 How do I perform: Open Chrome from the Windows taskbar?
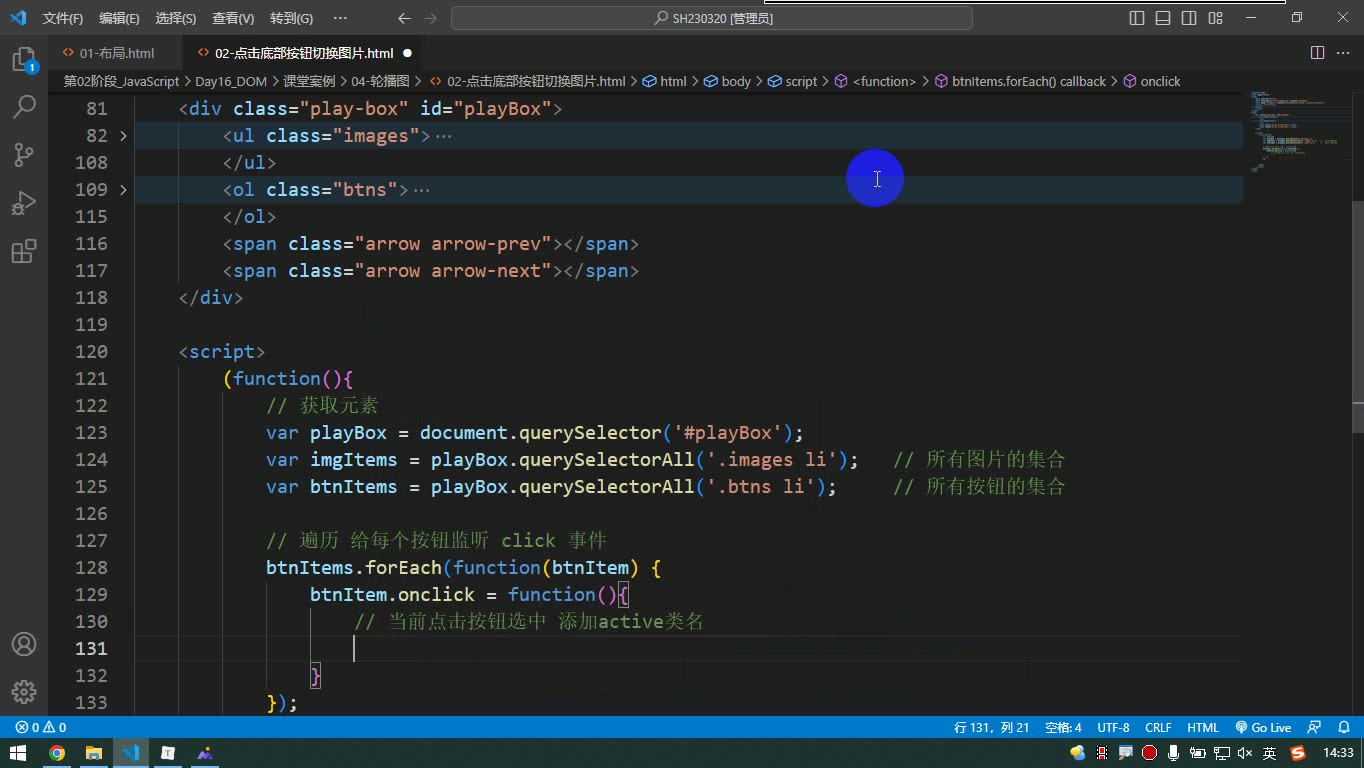[57, 753]
